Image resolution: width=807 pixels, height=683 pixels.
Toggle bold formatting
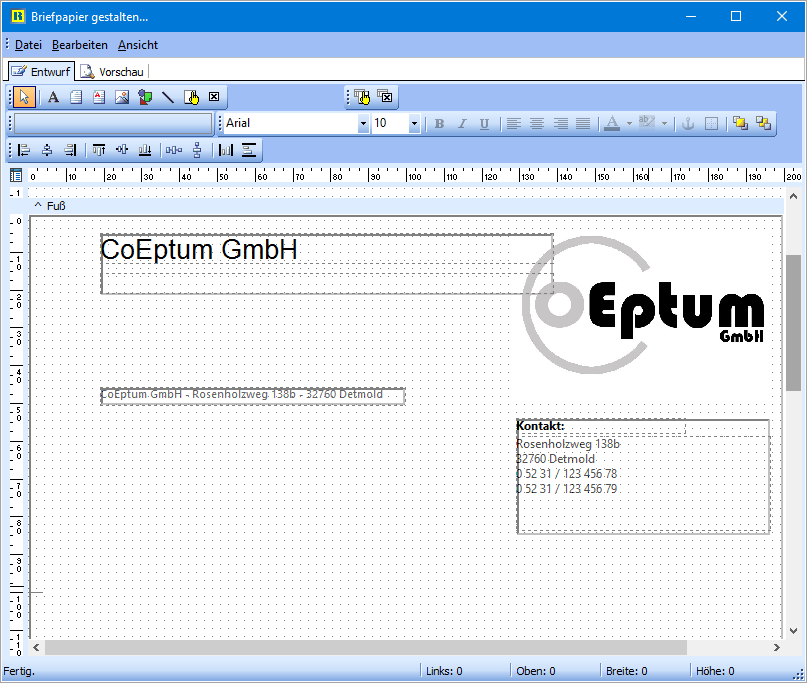click(x=439, y=124)
